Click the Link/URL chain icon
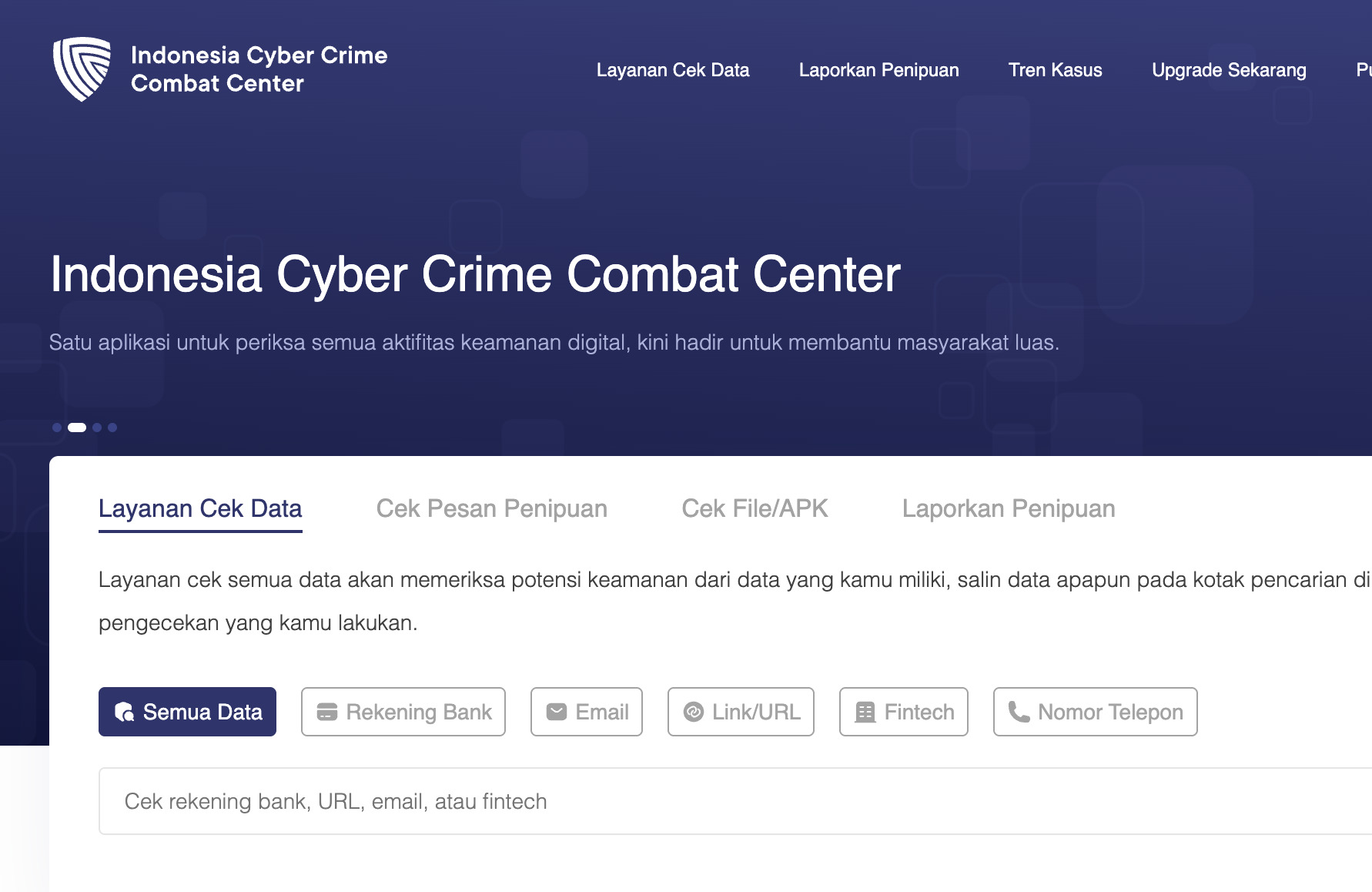Viewport: 1372px width, 892px height. 694,712
